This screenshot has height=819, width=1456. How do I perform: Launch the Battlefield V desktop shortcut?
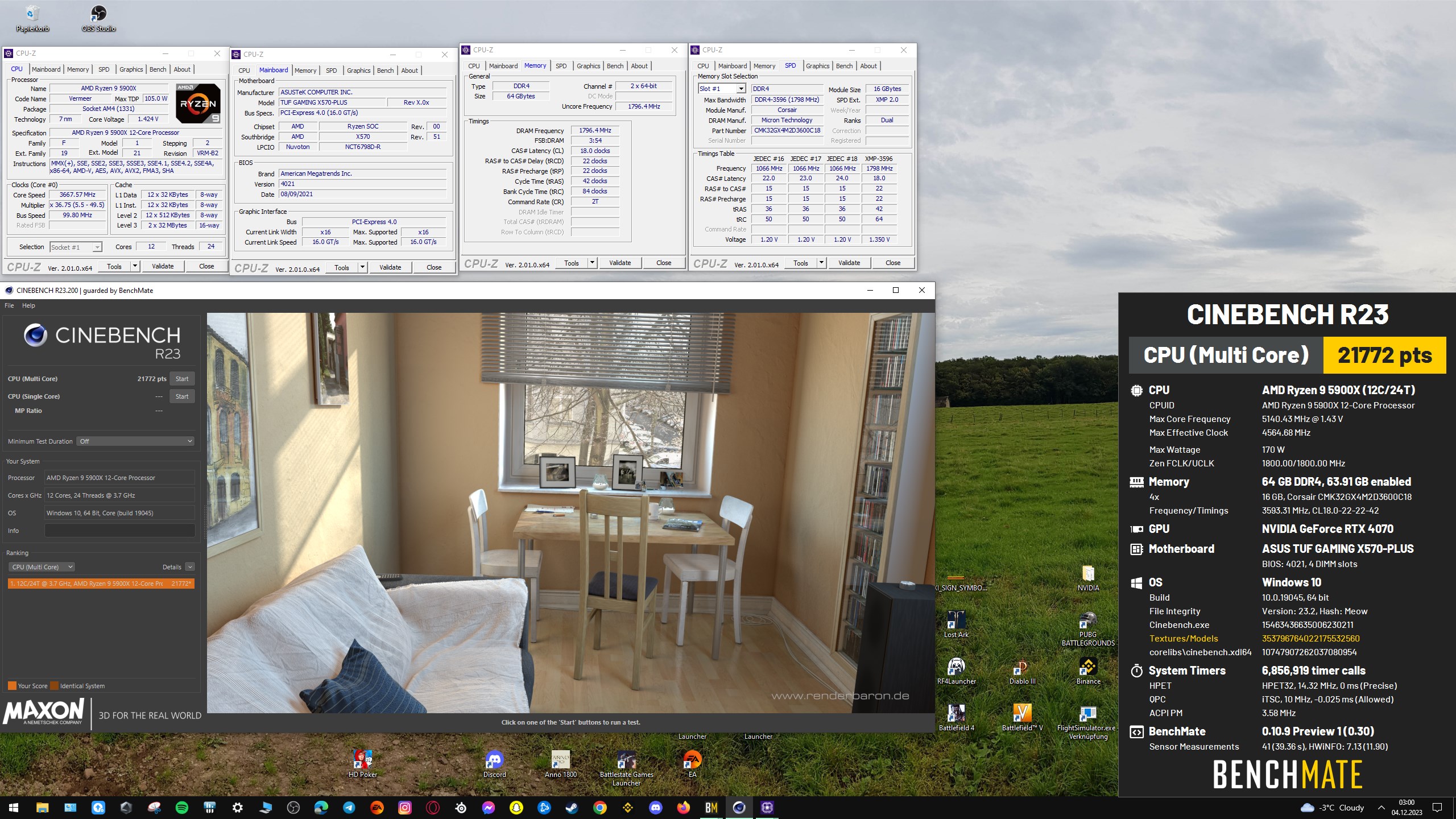(x=1022, y=717)
